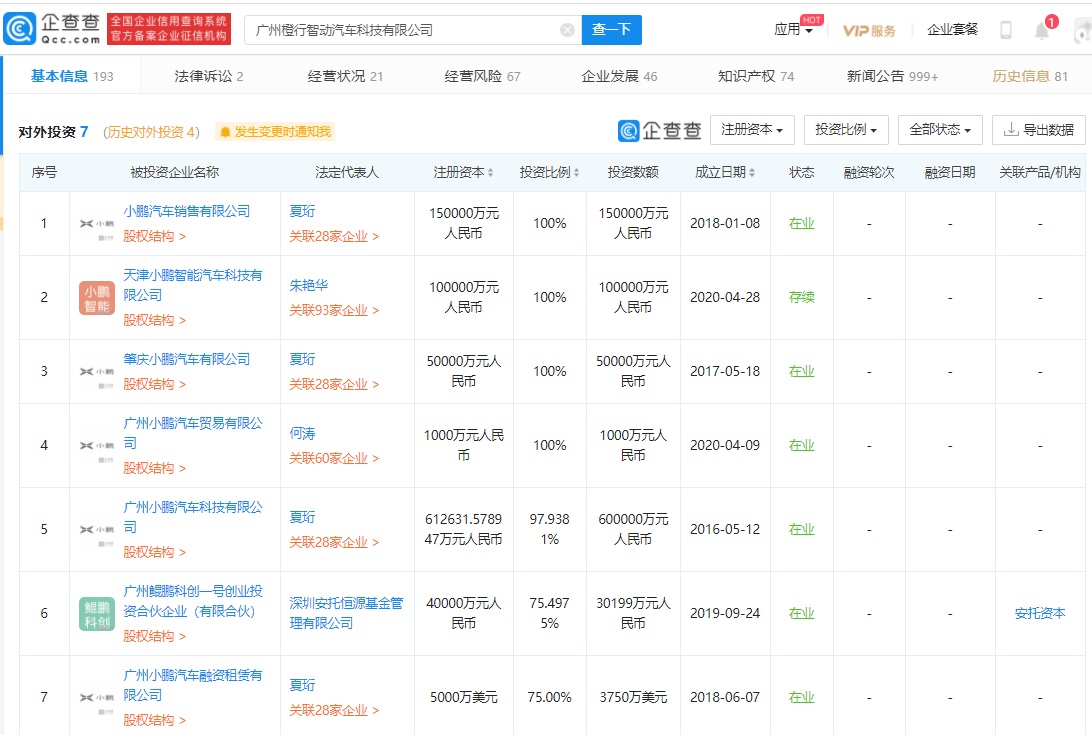Open legal representative 朱艳华 link
Viewport: 1092px width, 735px height.
(309, 285)
